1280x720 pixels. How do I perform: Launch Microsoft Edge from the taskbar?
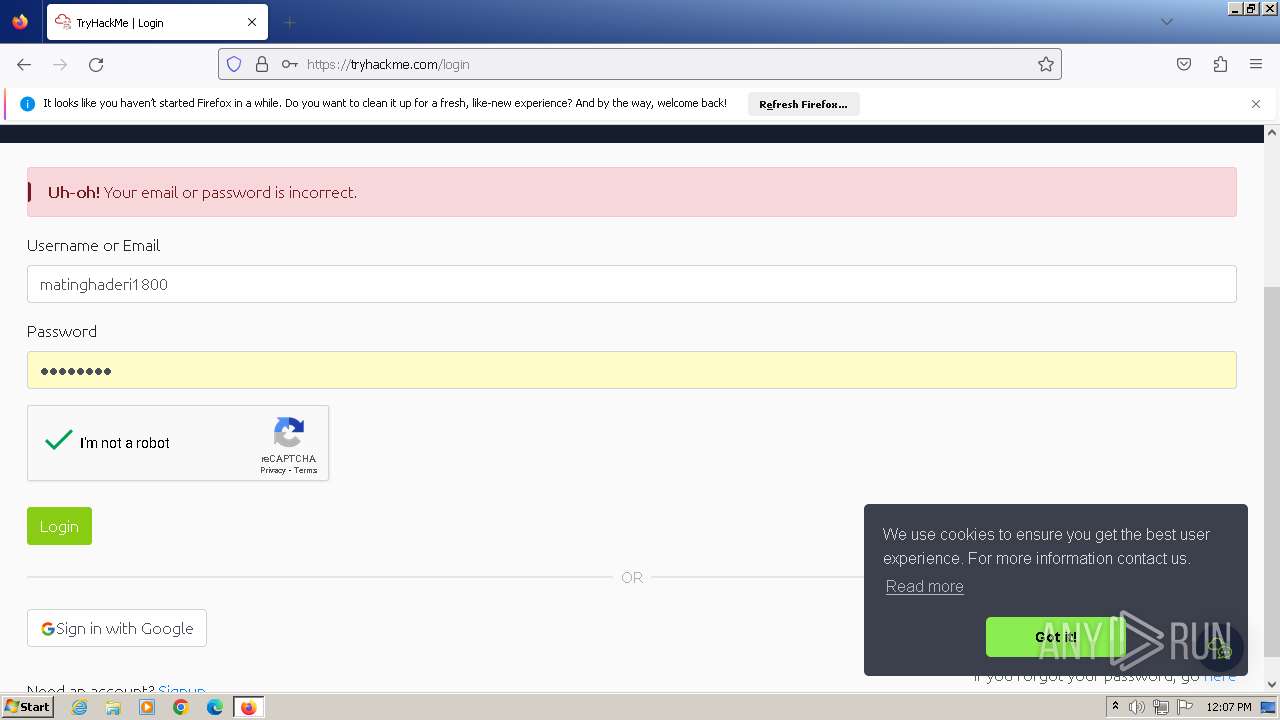[x=215, y=707]
